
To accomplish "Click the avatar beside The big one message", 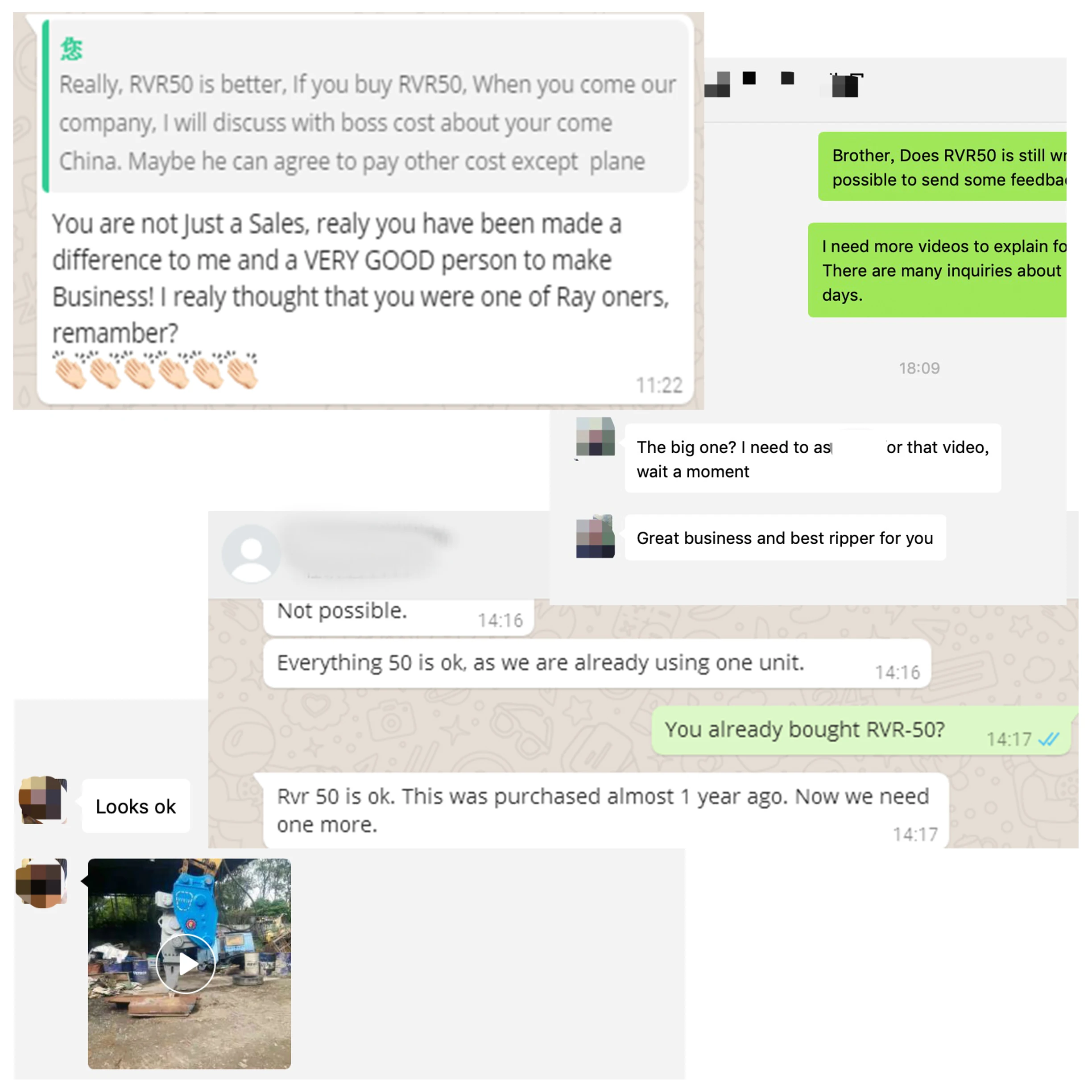I will (595, 436).
